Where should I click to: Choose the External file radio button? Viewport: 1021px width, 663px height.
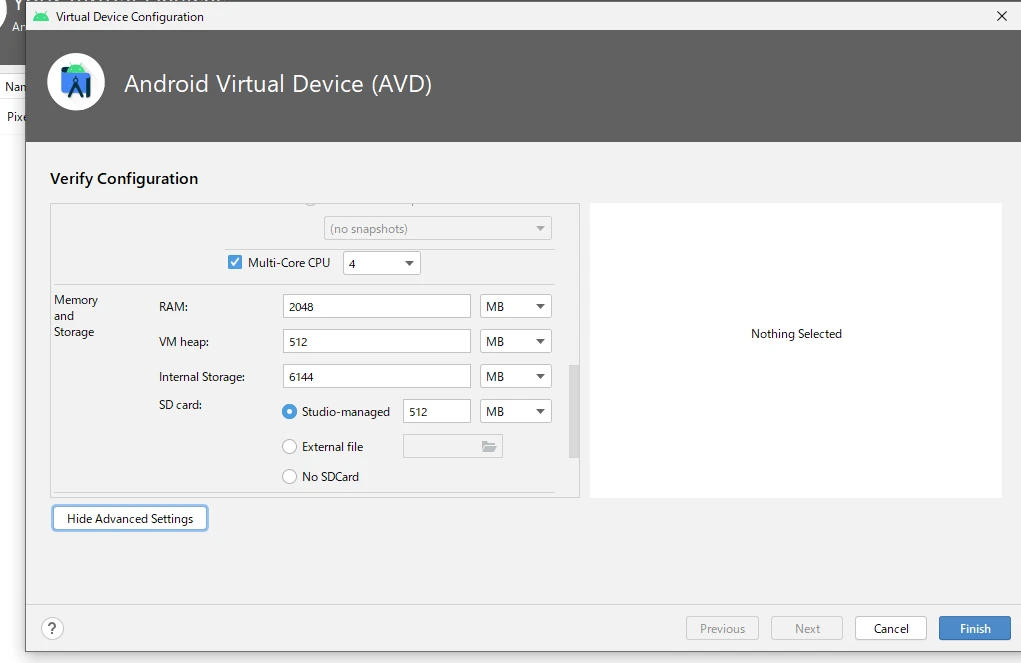point(290,447)
